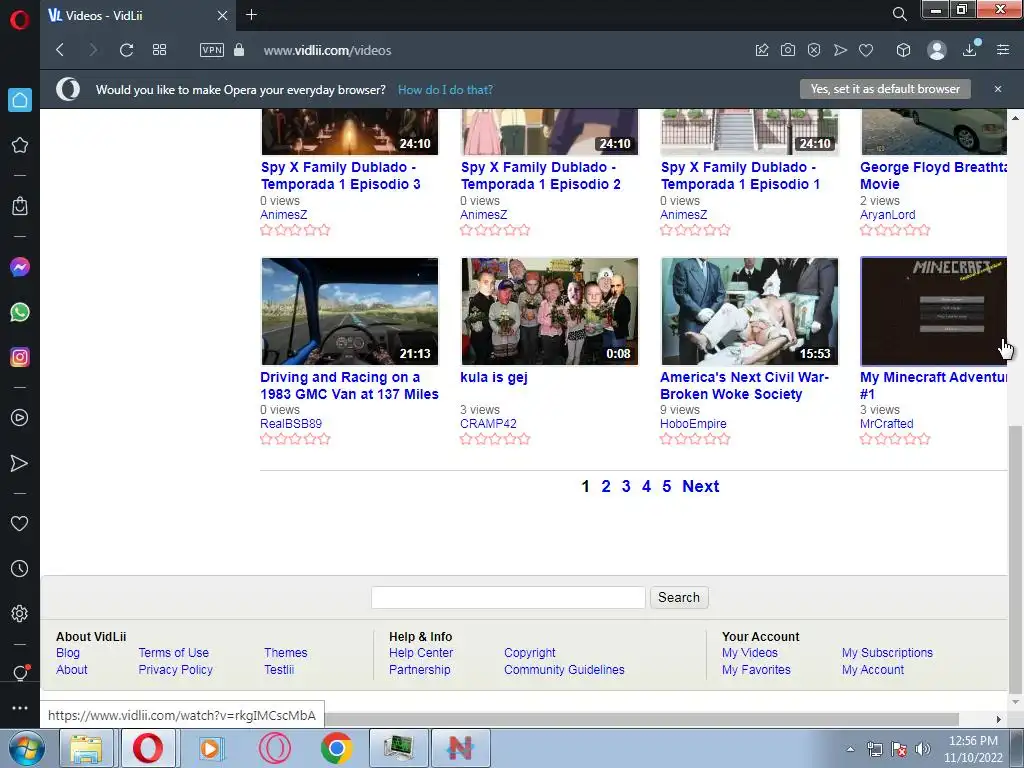Screen dimensions: 1024x768
Task: Go to page 2 of videos
Action: 606,487
